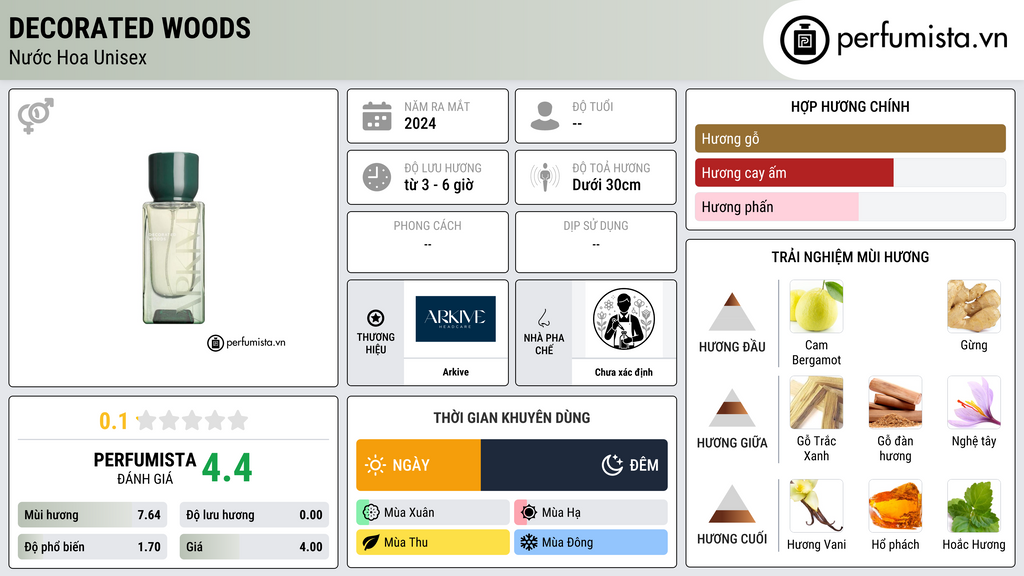This screenshot has width=1024, height=576.
Task: Click the Hương đầu pyramid icon
Action: [x=732, y=312]
